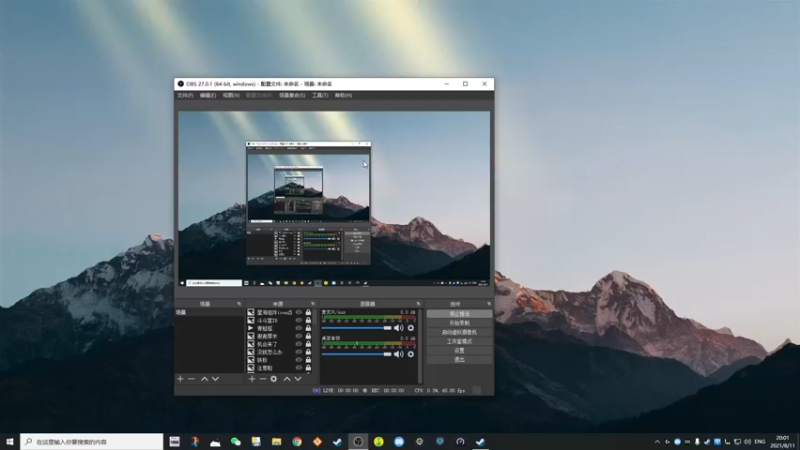Screen dimensions: 800x450
Task: Enable 工作室模式 studio mode
Action: 459,341
